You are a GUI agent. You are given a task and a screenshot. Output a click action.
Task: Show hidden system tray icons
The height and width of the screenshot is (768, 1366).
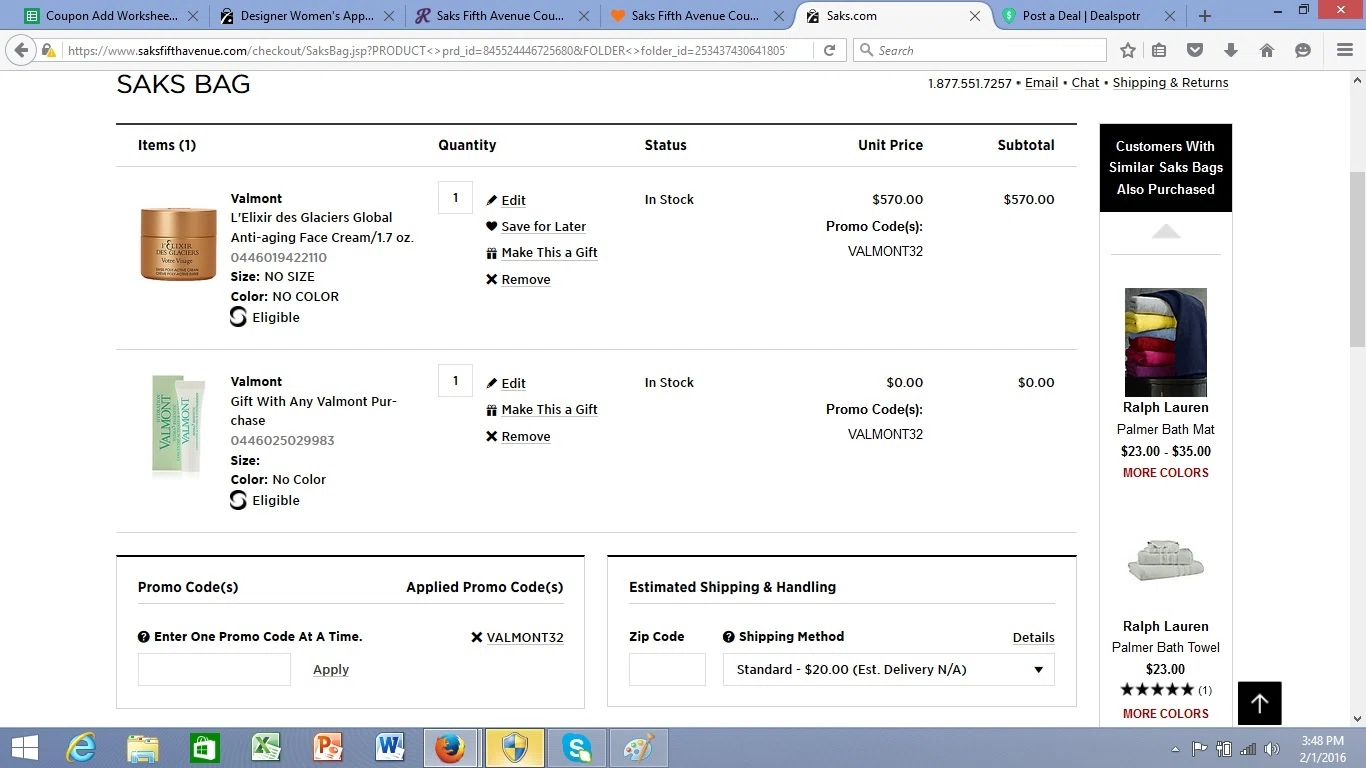[1175, 749]
